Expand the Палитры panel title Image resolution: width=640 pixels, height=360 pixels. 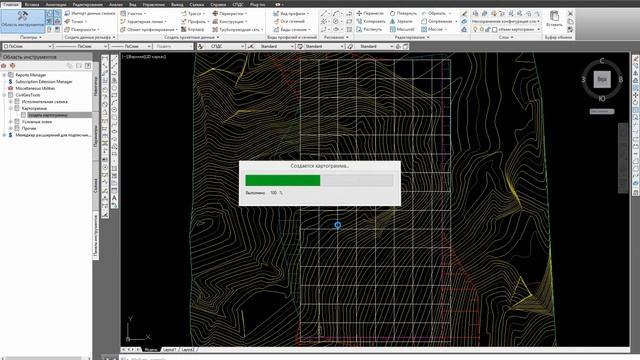click(31, 37)
